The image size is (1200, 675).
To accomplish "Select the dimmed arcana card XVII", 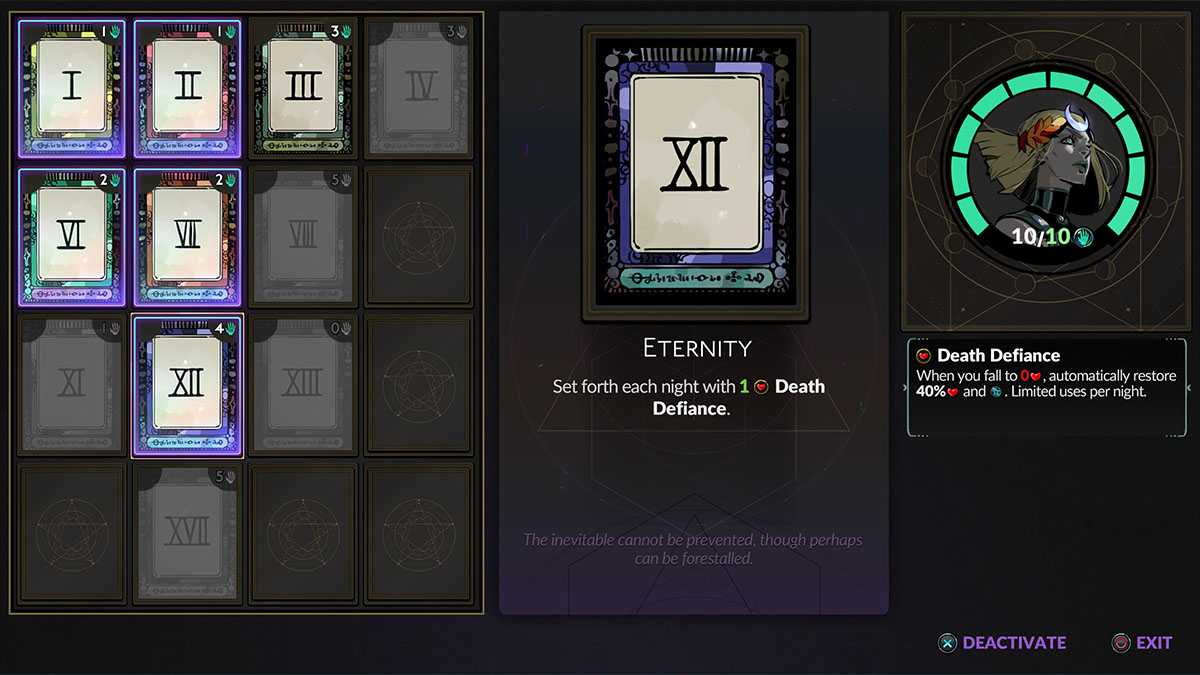I will [187, 533].
